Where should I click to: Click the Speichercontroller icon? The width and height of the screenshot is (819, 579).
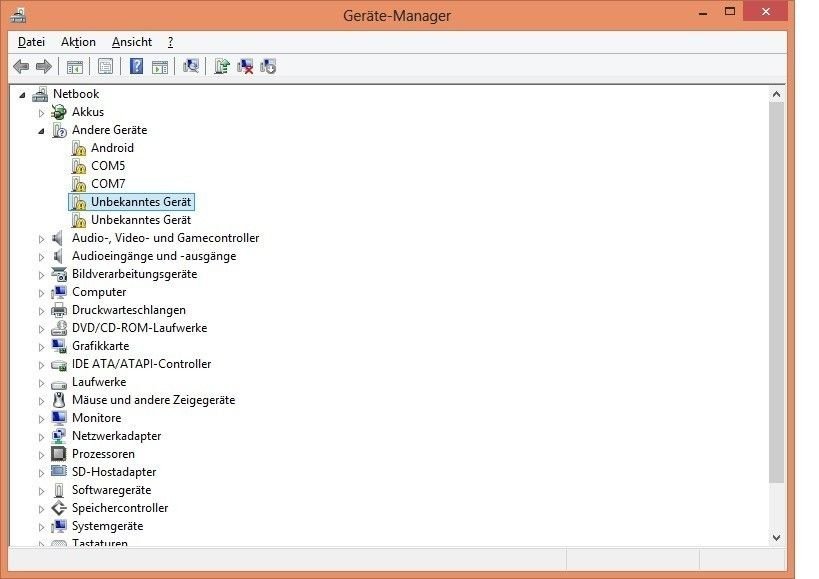click(x=59, y=508)
